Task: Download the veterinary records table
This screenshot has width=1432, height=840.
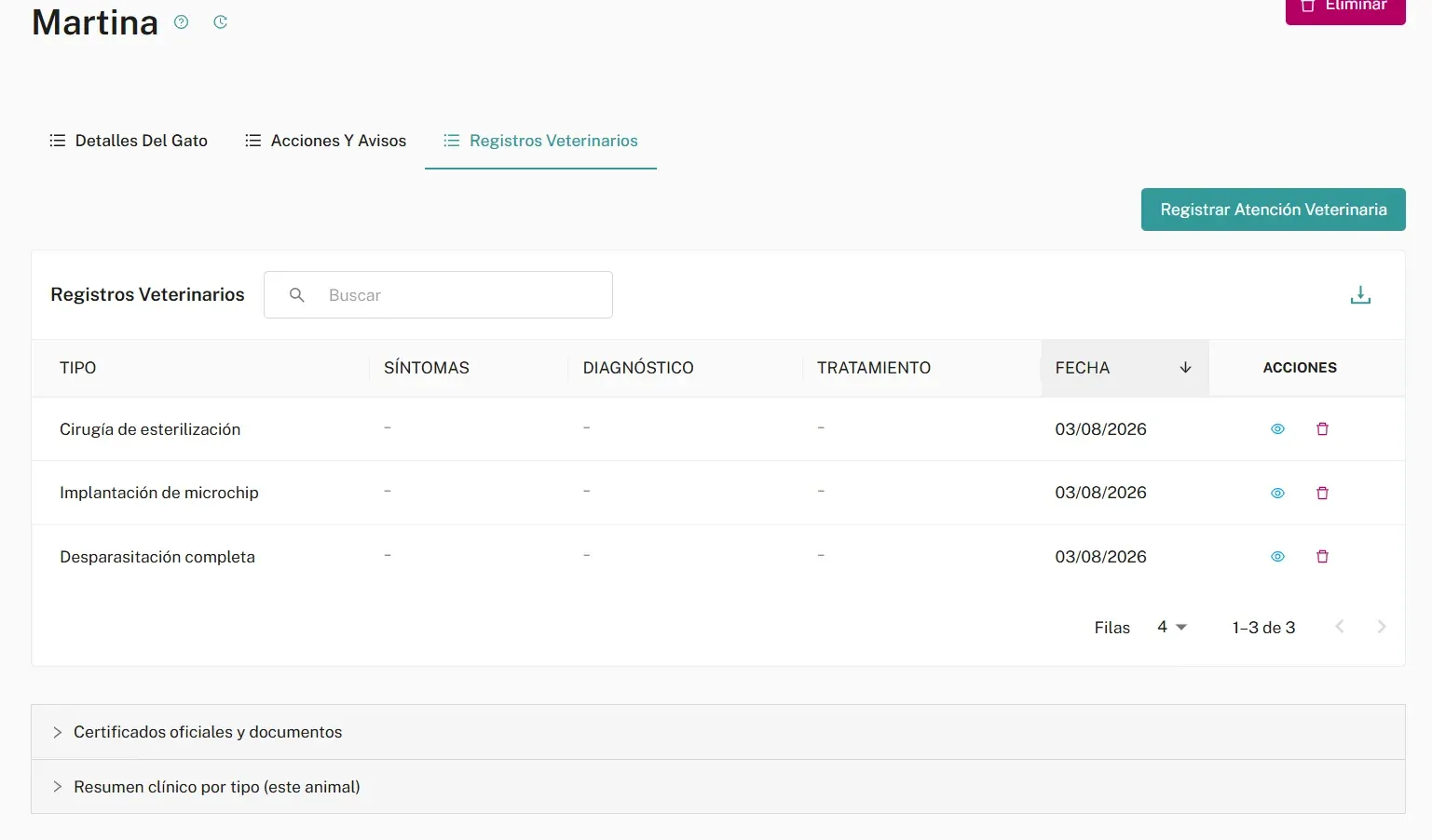Action: tap(1360, 295)
